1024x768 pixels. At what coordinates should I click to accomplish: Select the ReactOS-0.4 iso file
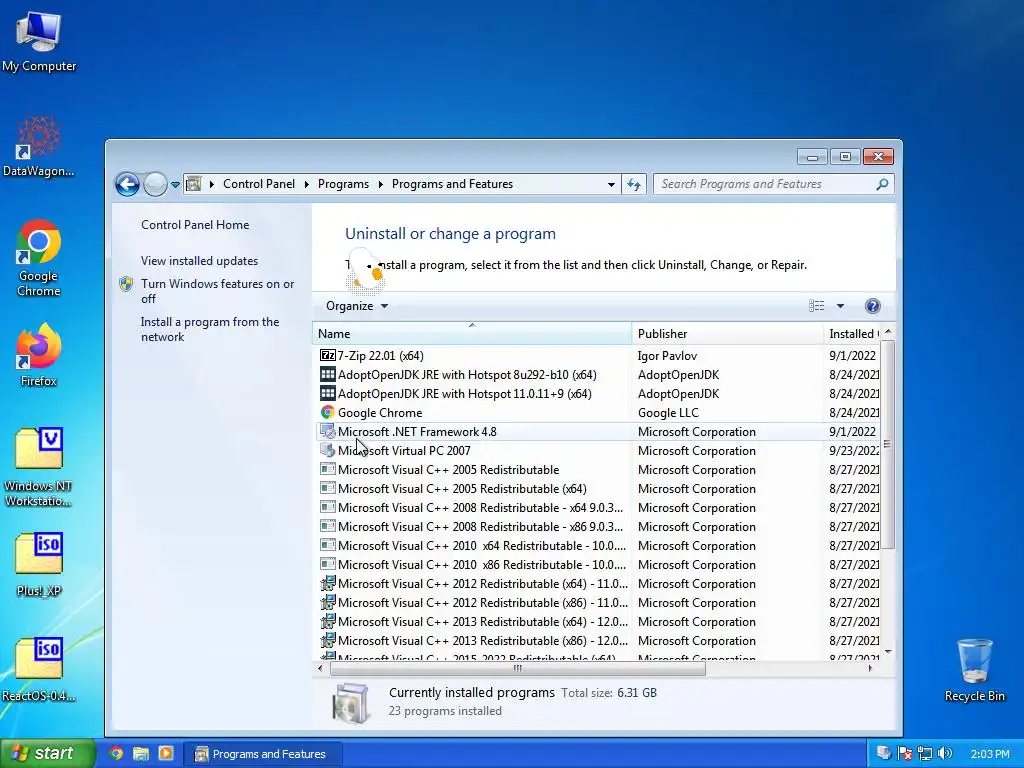coord(39,670)
